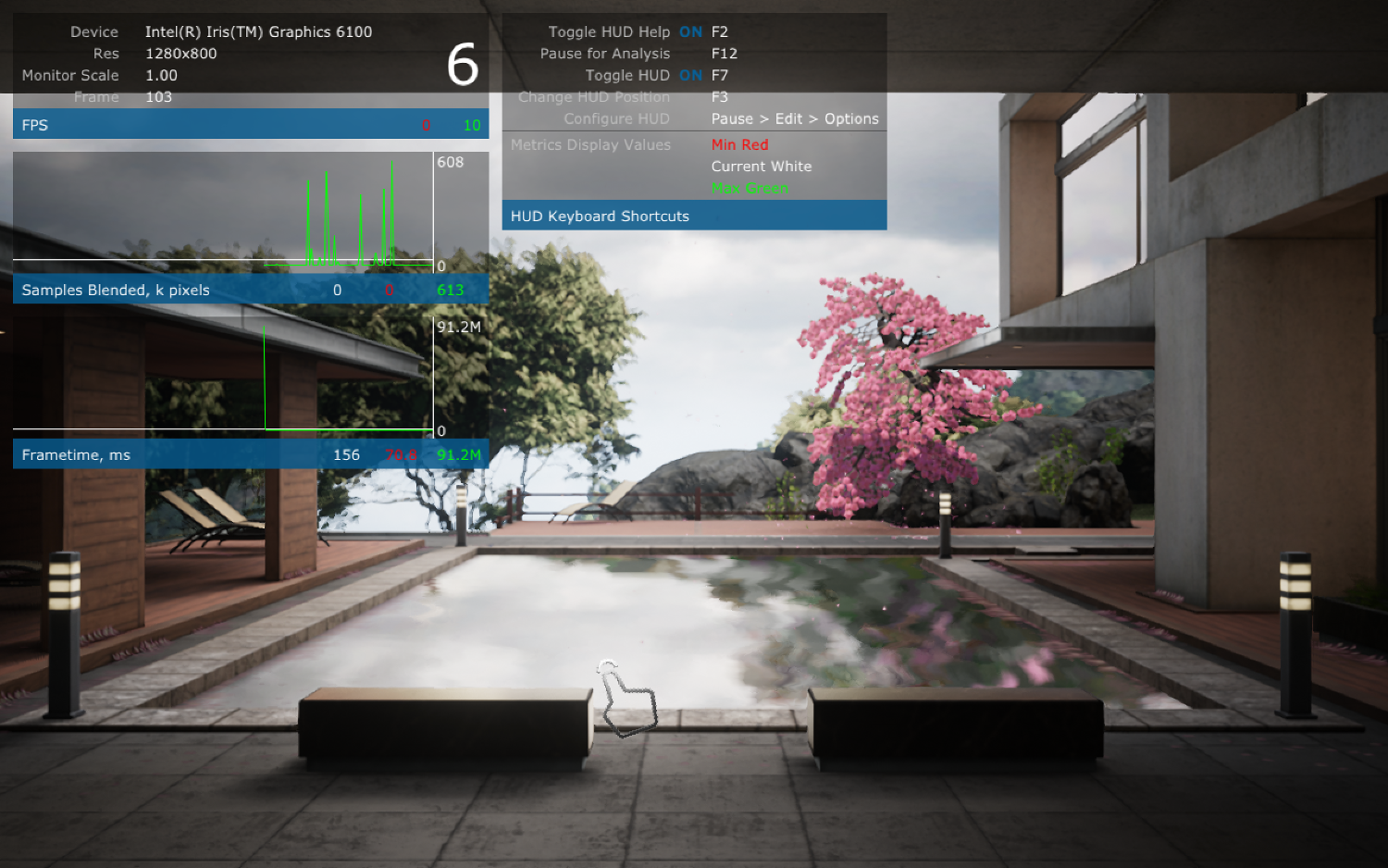Click the HUD Keyboard Shortcuts header bar

(694, 216)
